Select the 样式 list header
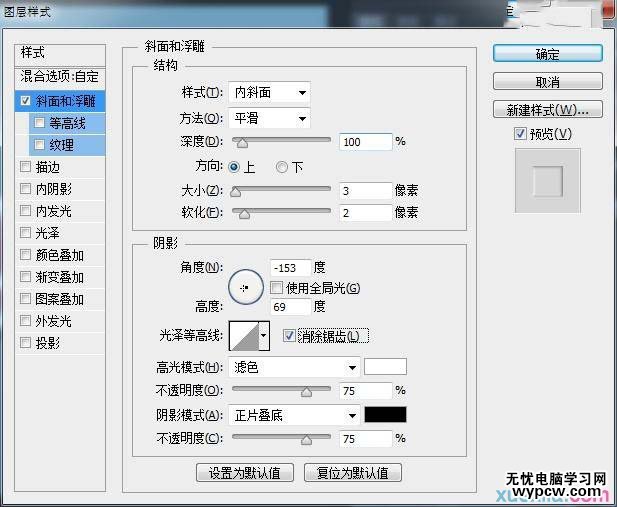The height and width of the screenshot is (507, 617). (60, 55)
